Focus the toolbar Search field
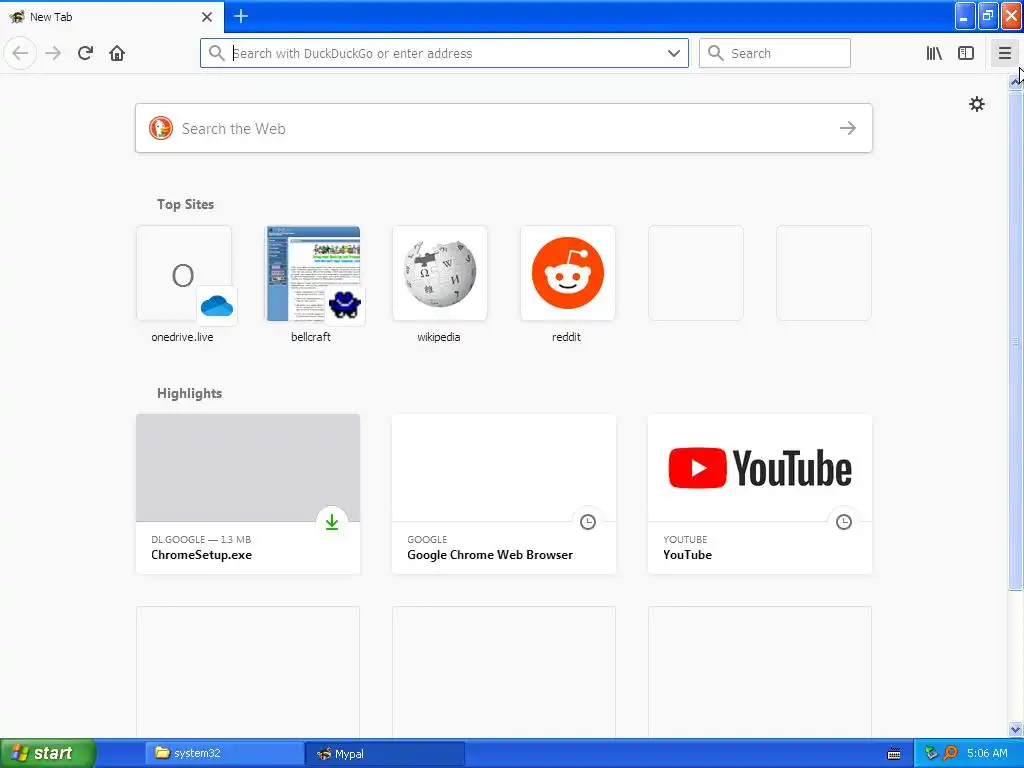Image resolution: width=1024 pixels, height=768 pixels. 775,53
